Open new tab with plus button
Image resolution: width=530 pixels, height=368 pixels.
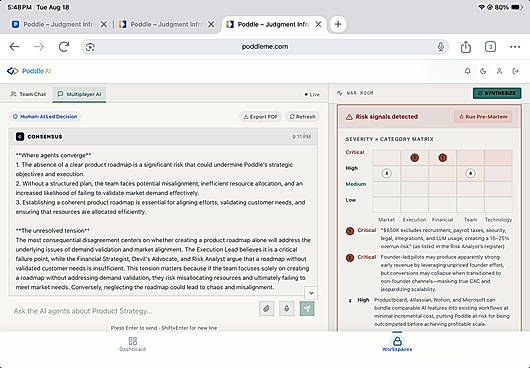(x=338, y=24)
